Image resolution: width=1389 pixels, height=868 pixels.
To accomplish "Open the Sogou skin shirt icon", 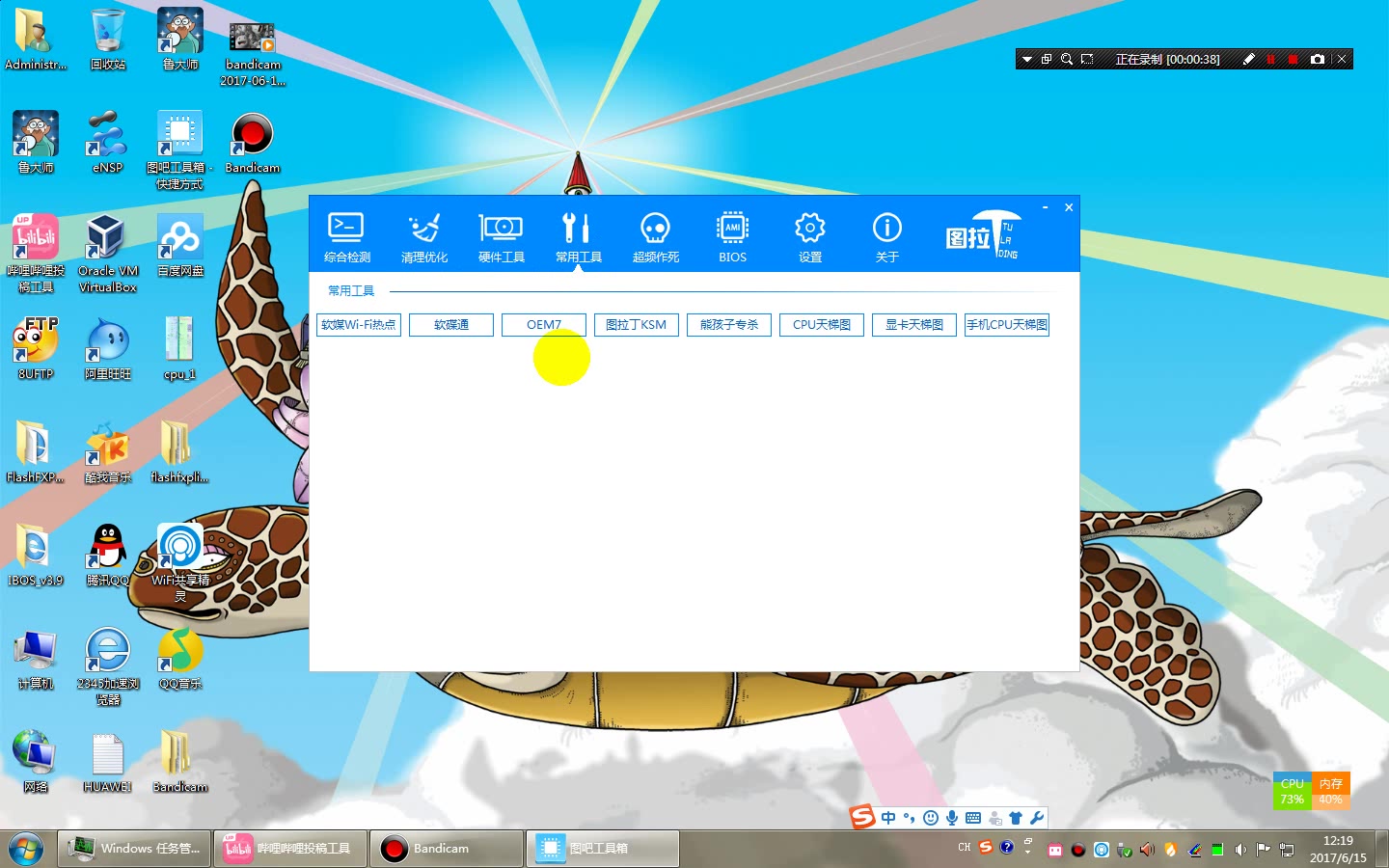I will tap(1016, 818).
